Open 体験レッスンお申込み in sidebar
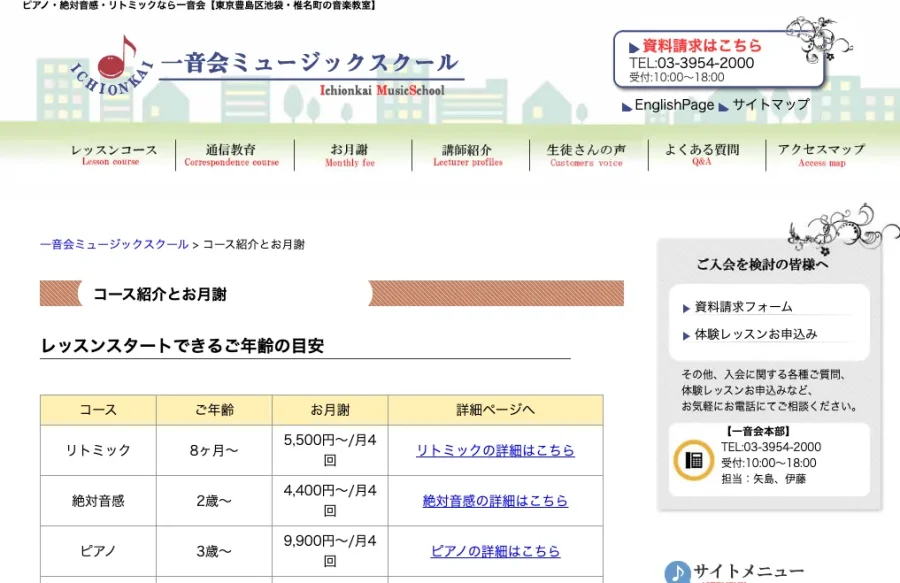Viewport: 900px width, 583px height. click(756, 334)
